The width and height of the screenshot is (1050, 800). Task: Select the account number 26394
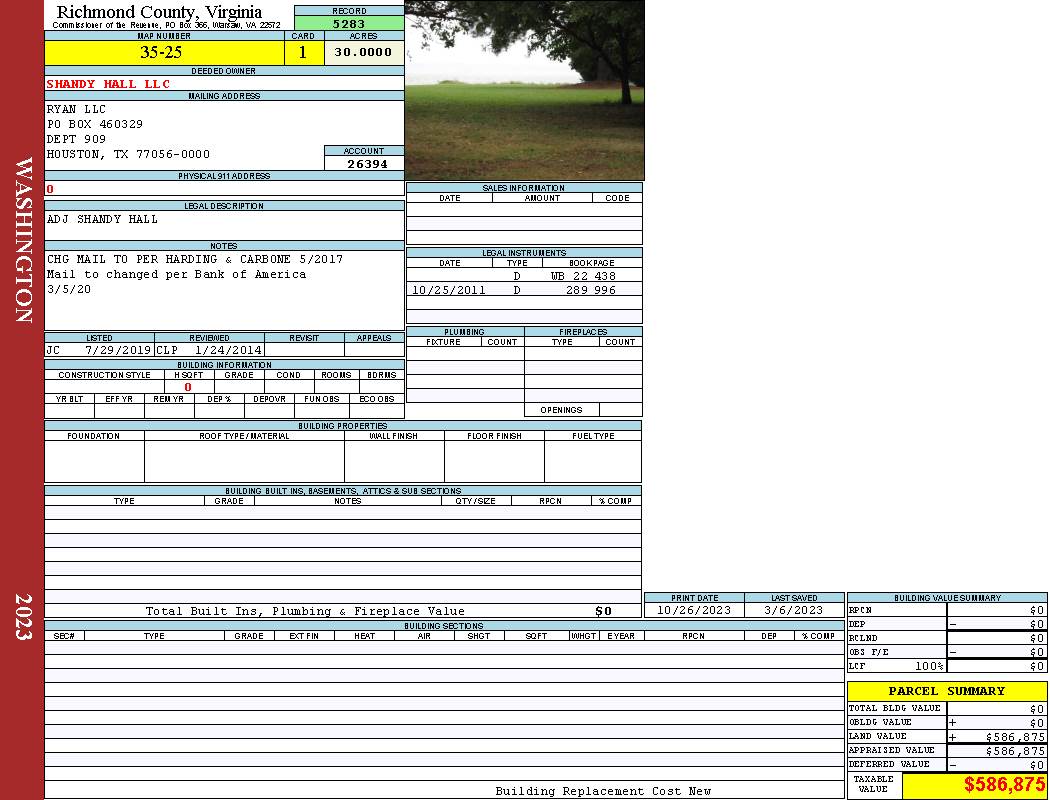pos(364,164)
